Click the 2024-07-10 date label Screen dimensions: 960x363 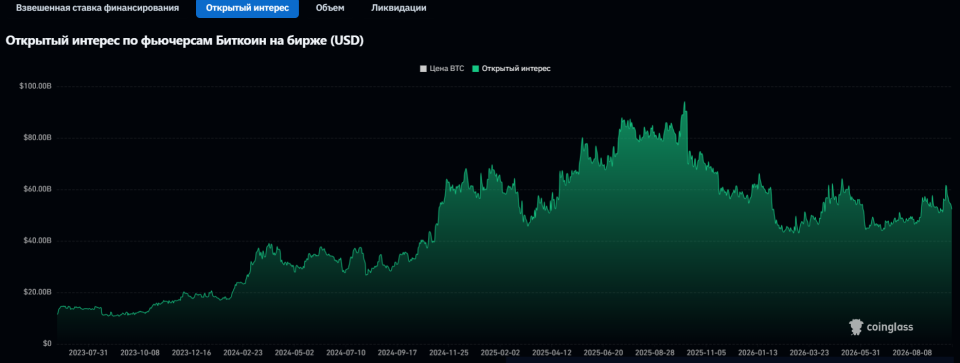[345, 353]
